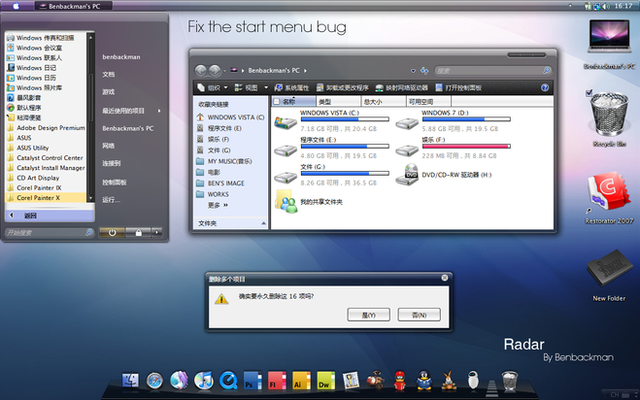Open the stamp Preview icon in dock
The width and height of the screenshot is (640, 400).
[351, 380]
